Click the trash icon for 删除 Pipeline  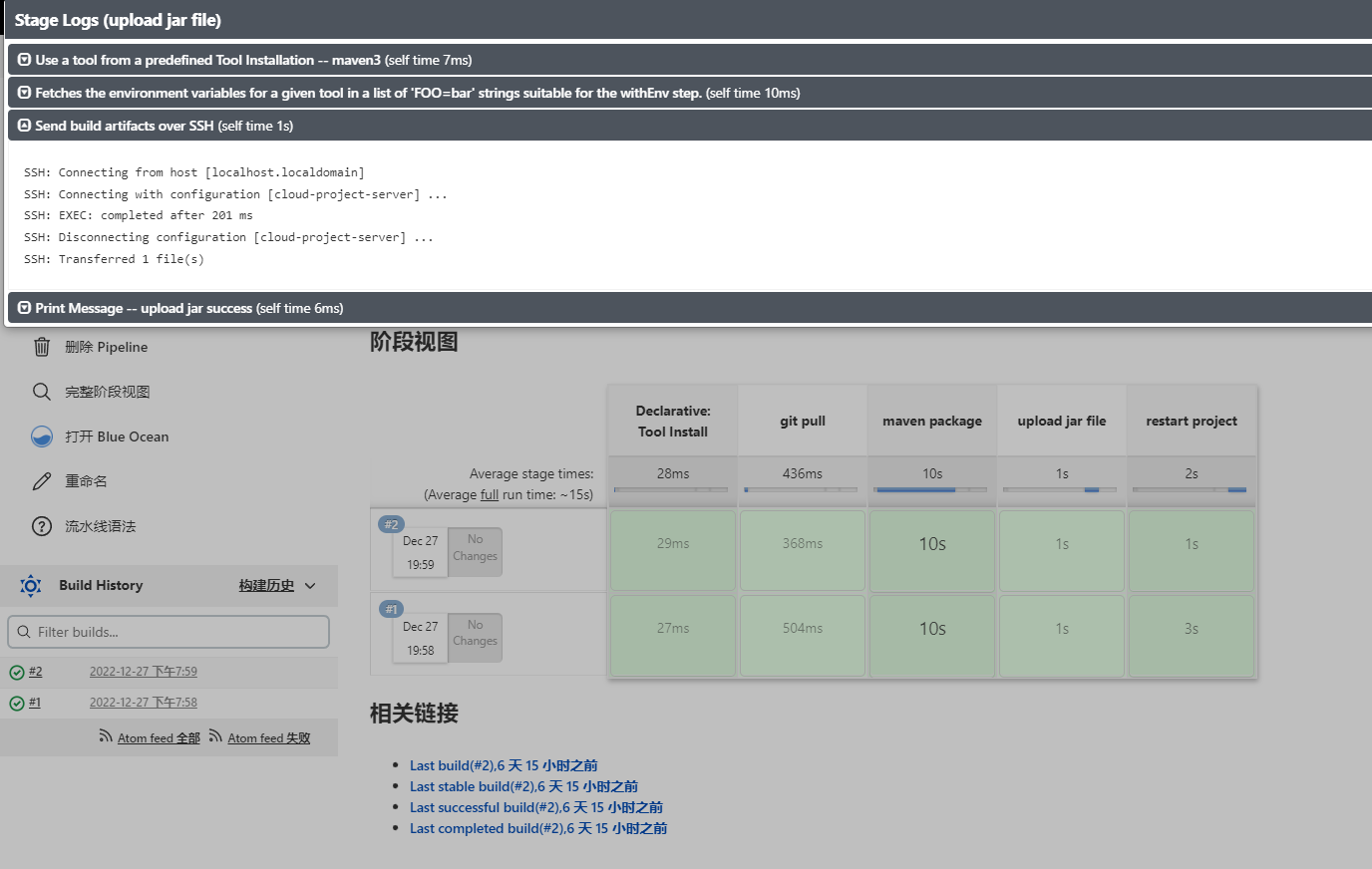(42, 347)
